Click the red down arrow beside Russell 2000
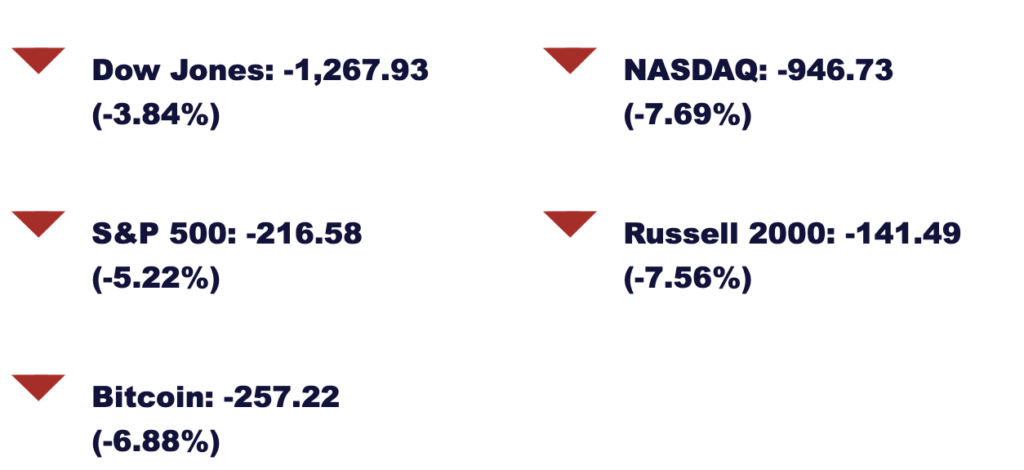Image resolution: width=1024 pixels, height=470 pixels. click(x=570, y=223)
